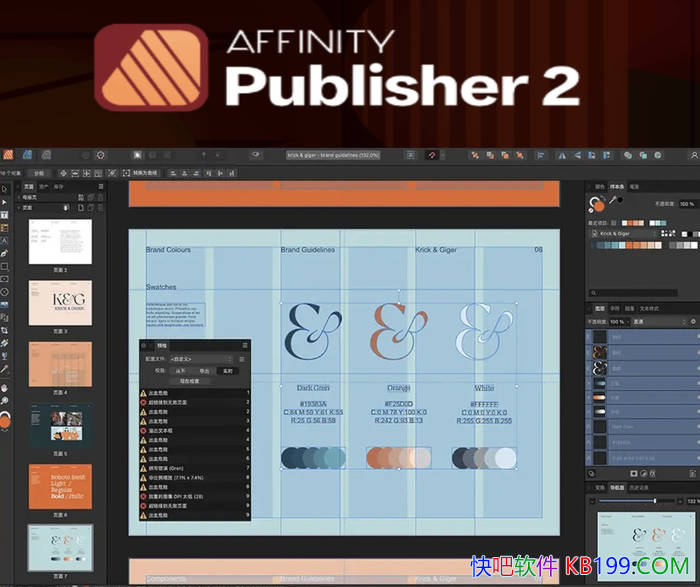Toggle magnet snapping button

[431, 155]
